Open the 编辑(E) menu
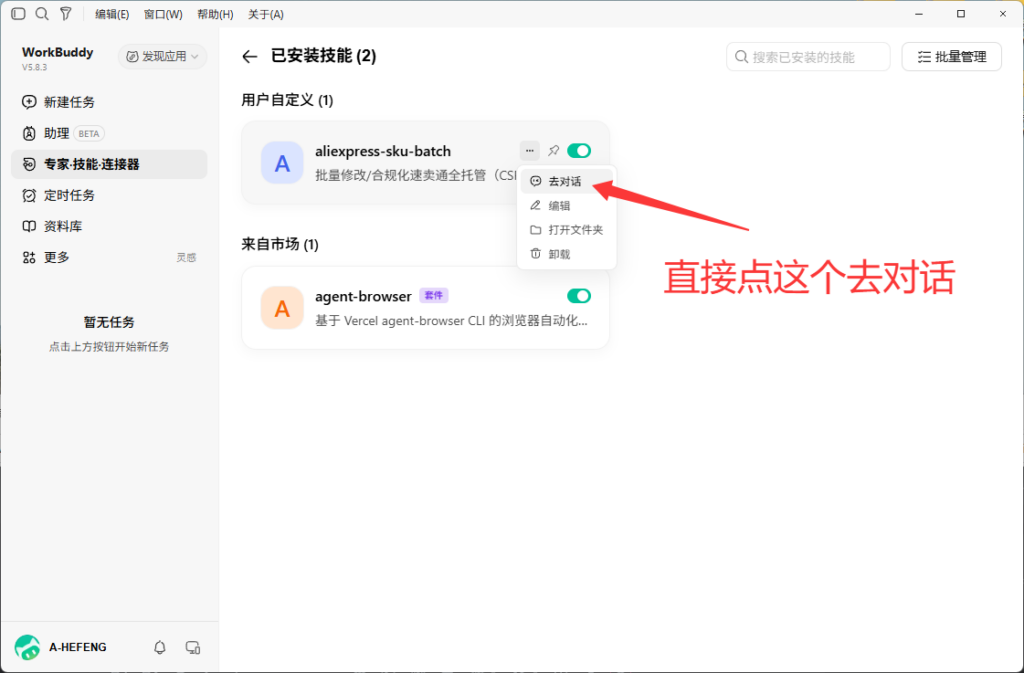Viewport: 1024px width, 673px height. point(112,14)
